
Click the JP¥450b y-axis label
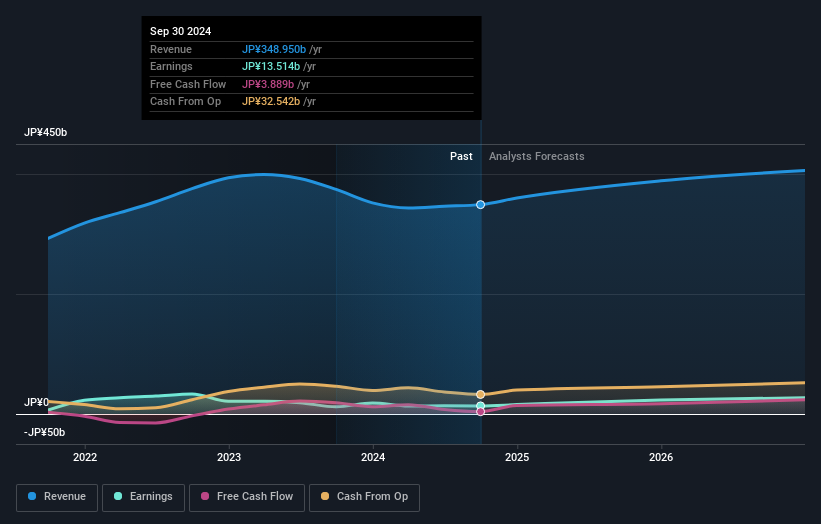(46, 132)
